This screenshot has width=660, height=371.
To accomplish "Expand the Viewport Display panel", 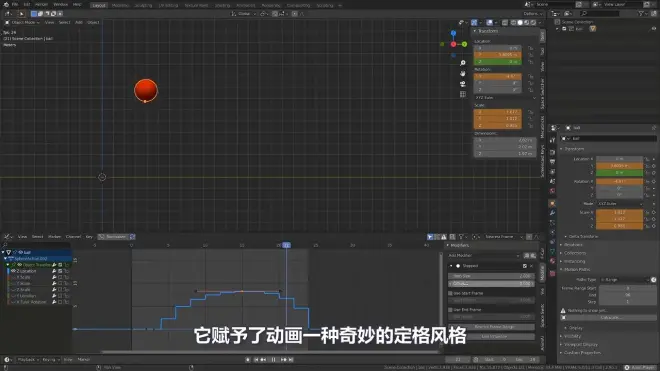I will (580, 344).
